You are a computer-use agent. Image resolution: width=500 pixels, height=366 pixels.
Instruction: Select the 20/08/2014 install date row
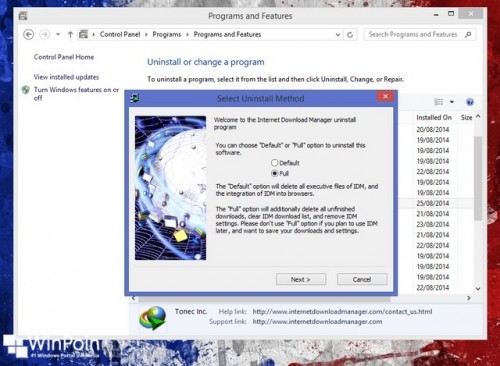tap(433, 130)
